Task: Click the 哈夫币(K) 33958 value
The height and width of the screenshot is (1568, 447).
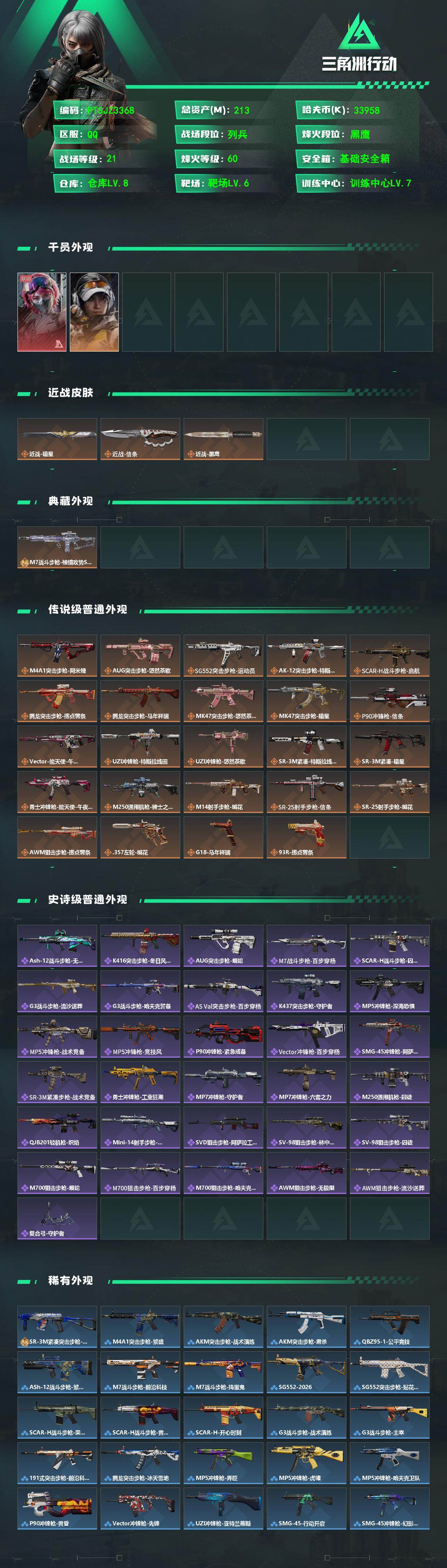Action: pyautogui.click(x=366, y=110)
